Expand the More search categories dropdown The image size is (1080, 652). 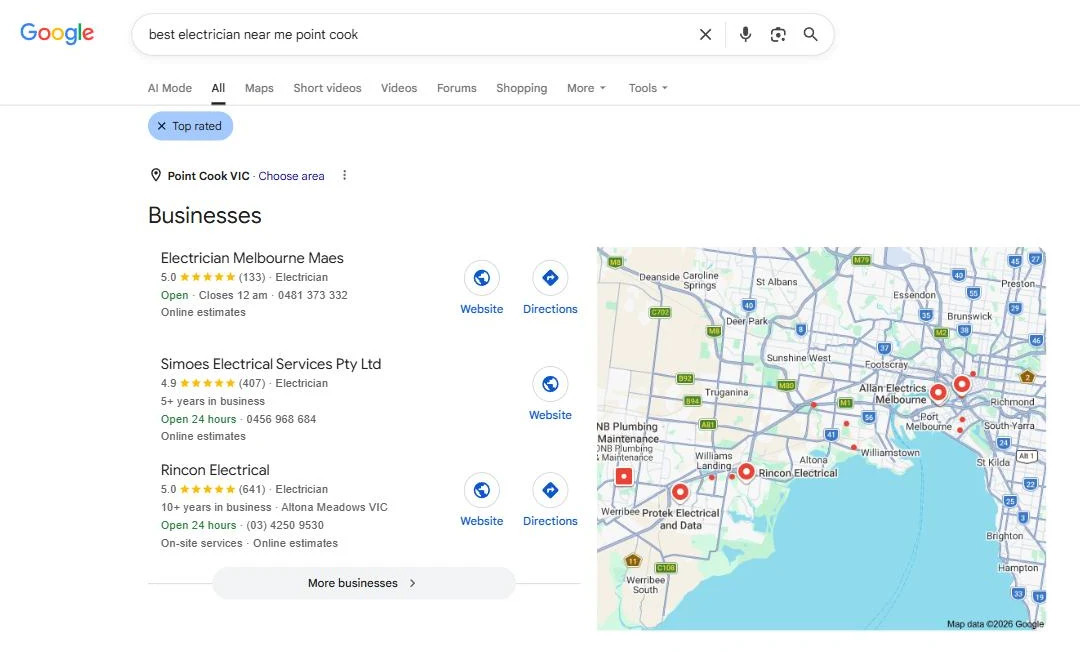(586, 88)
